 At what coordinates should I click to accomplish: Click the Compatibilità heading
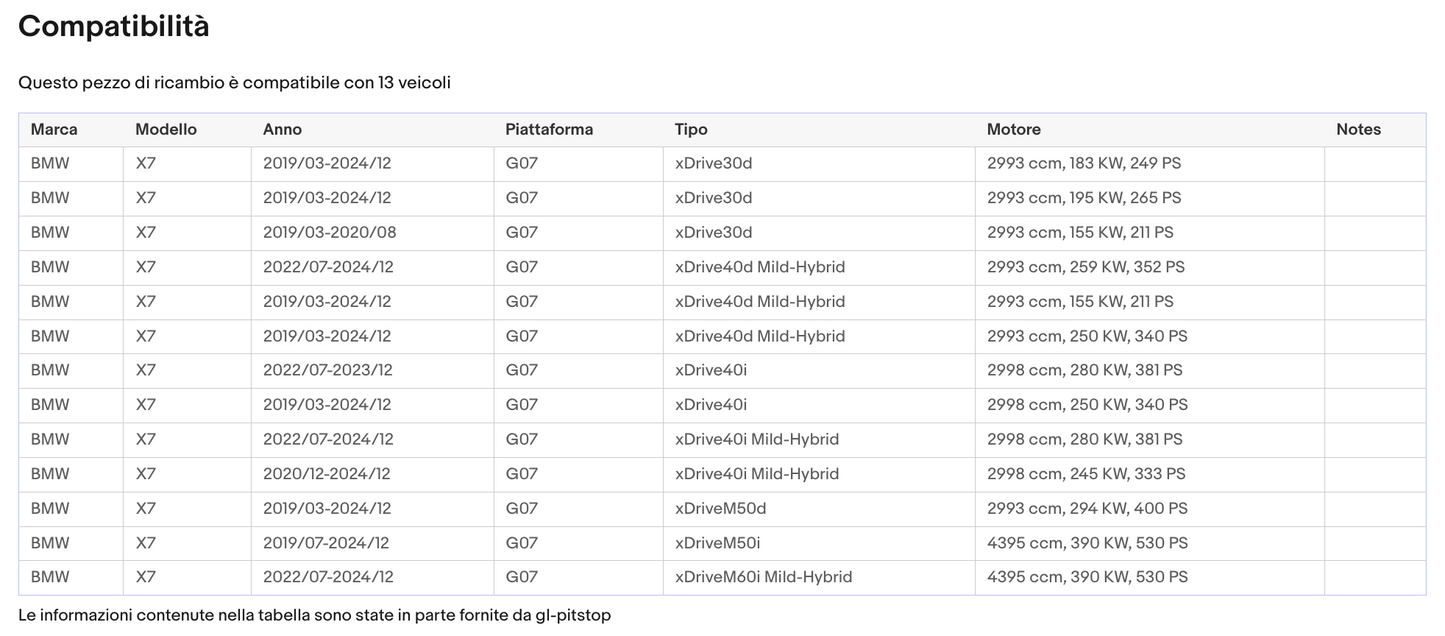(x=113, y=26)
